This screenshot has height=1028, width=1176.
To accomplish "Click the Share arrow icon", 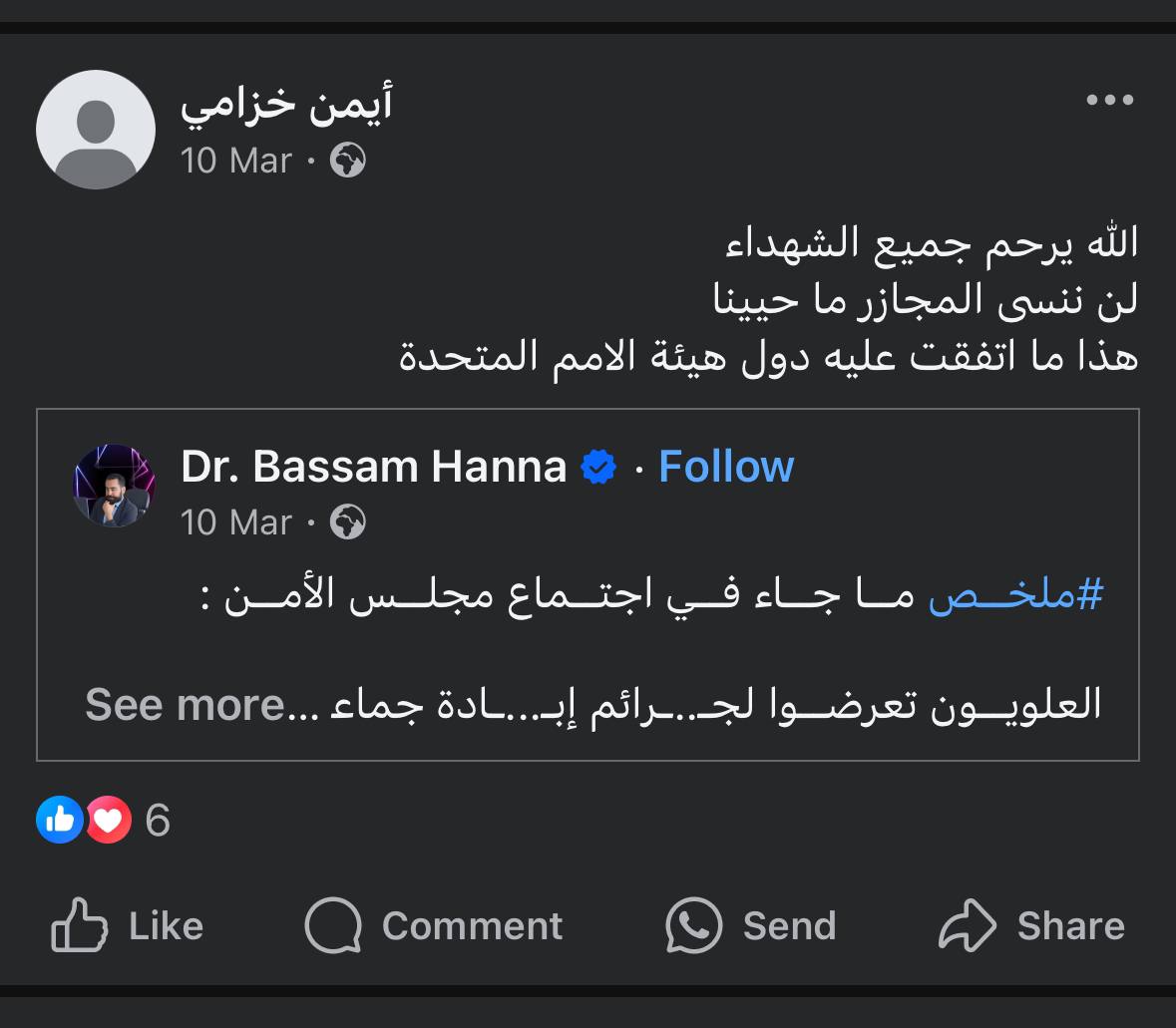I will point(967,925).
